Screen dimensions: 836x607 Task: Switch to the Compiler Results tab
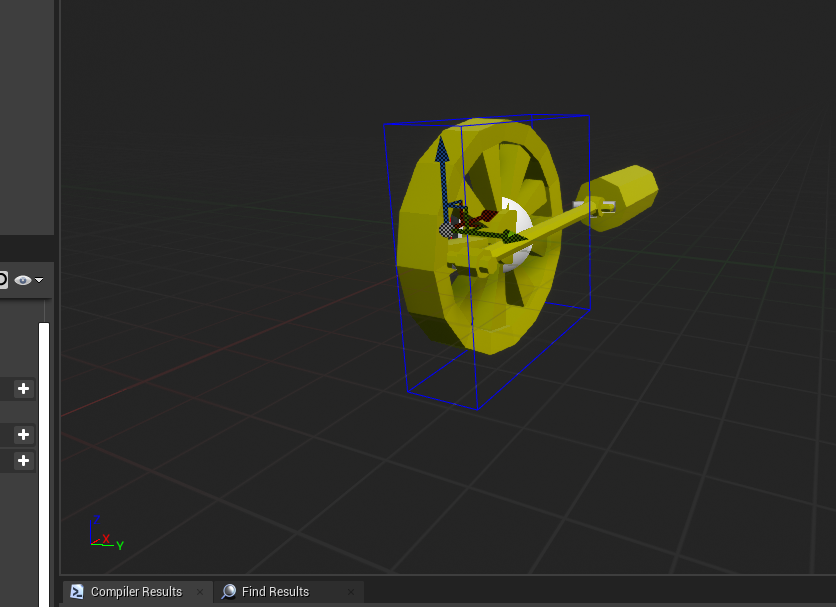[x=136, y=592]
